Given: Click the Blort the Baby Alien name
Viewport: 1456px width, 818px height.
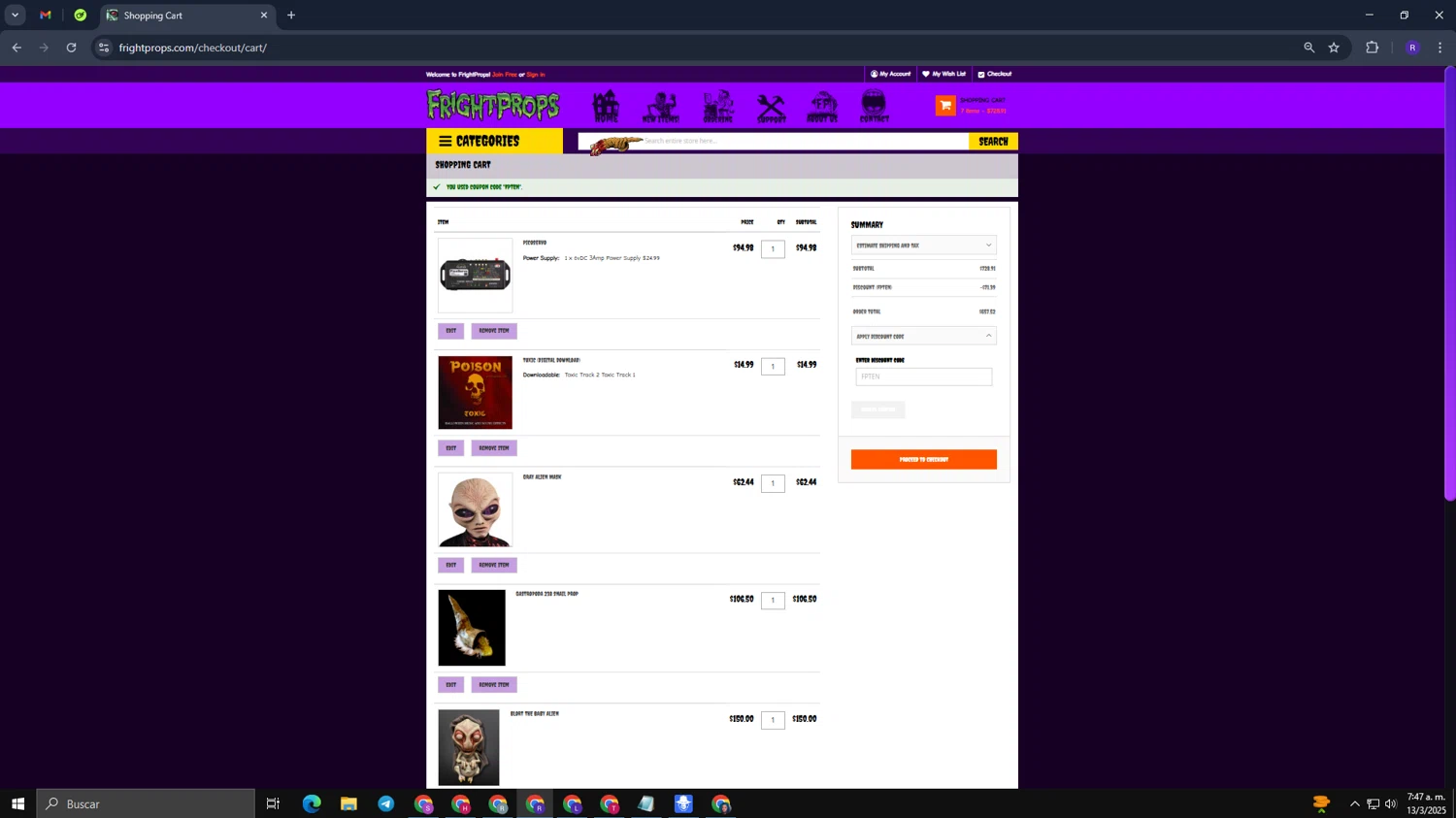Looking at the screenshot, I should coord(535,714).
